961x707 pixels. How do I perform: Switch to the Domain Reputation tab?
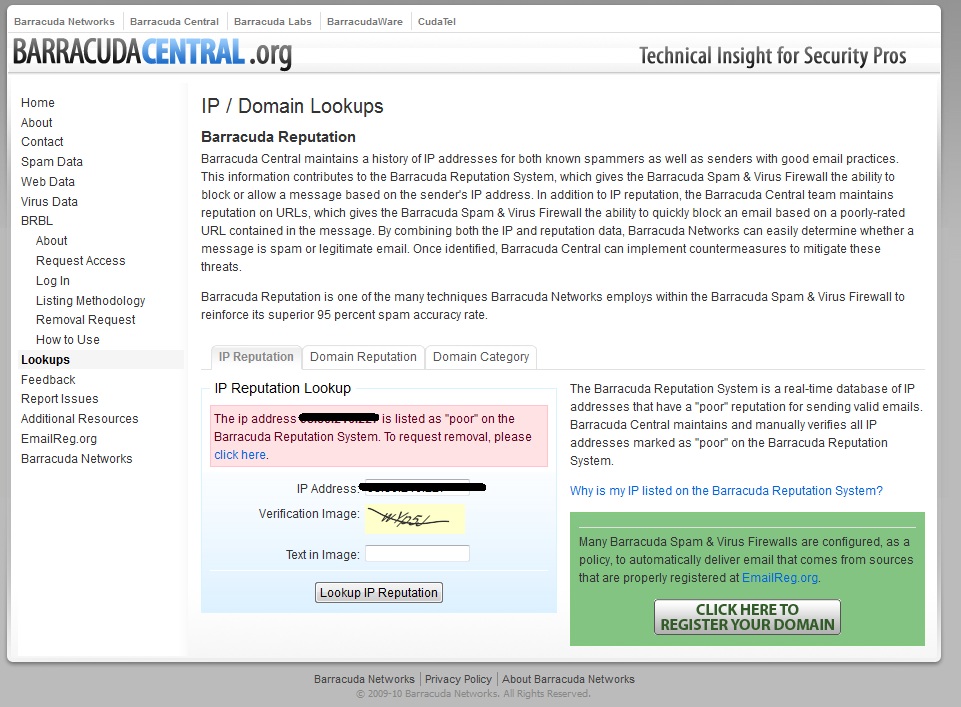363,357
